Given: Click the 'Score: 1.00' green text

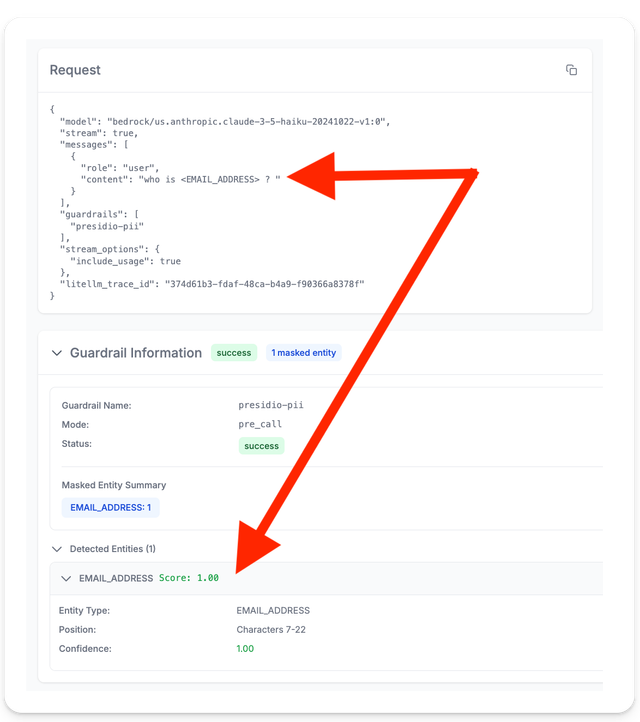Looking at the screenshot, I should tap(189, 578).
